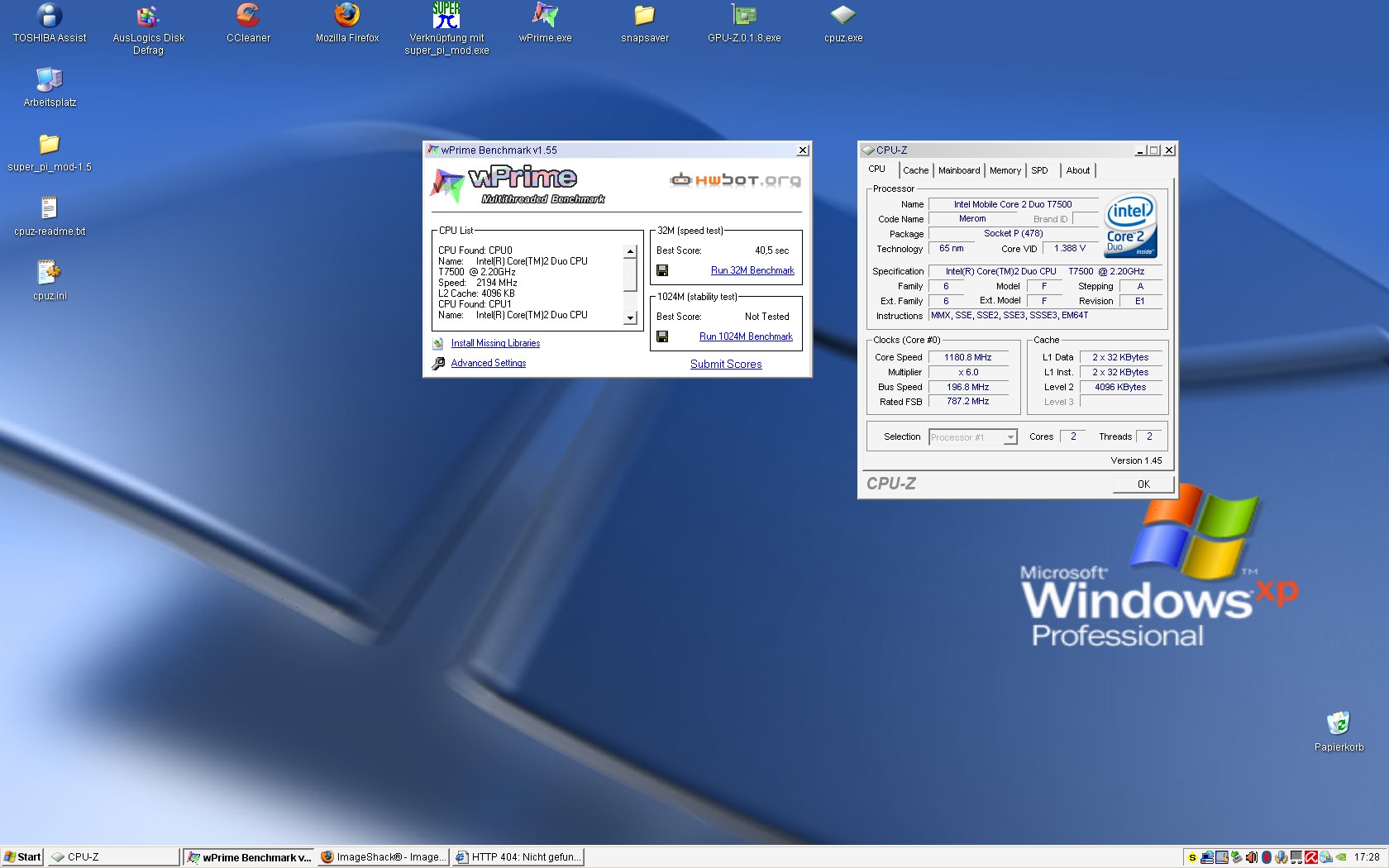Click the NVIDIA tray icon
The width and height of the screenshot is (1389, 868).
(x=1340, y=857)
